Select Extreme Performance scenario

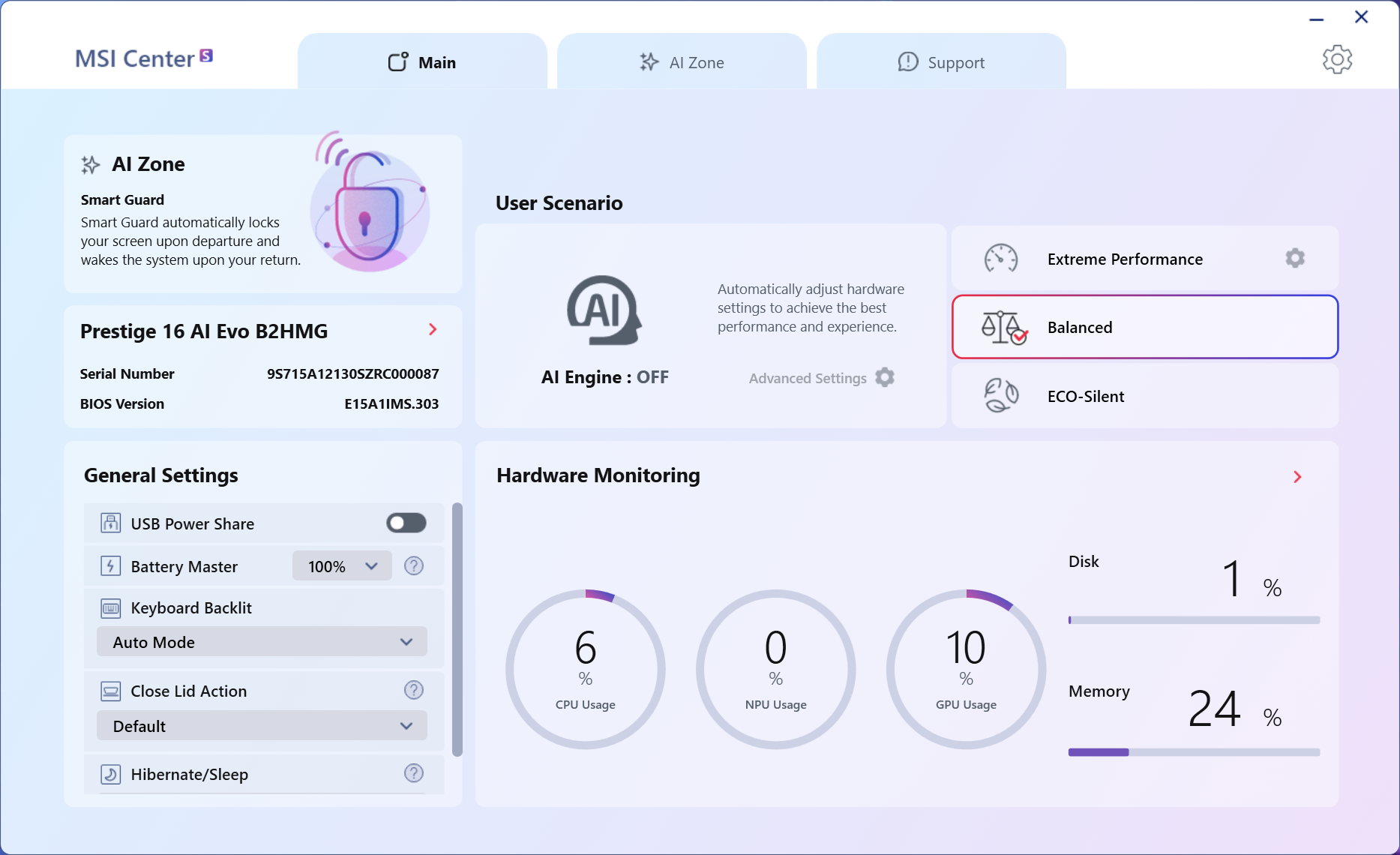tap(1144, 259)
